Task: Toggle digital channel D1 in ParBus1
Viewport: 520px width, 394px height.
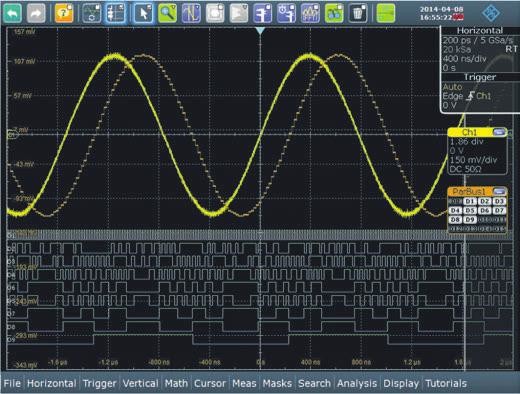Action: 470,201
